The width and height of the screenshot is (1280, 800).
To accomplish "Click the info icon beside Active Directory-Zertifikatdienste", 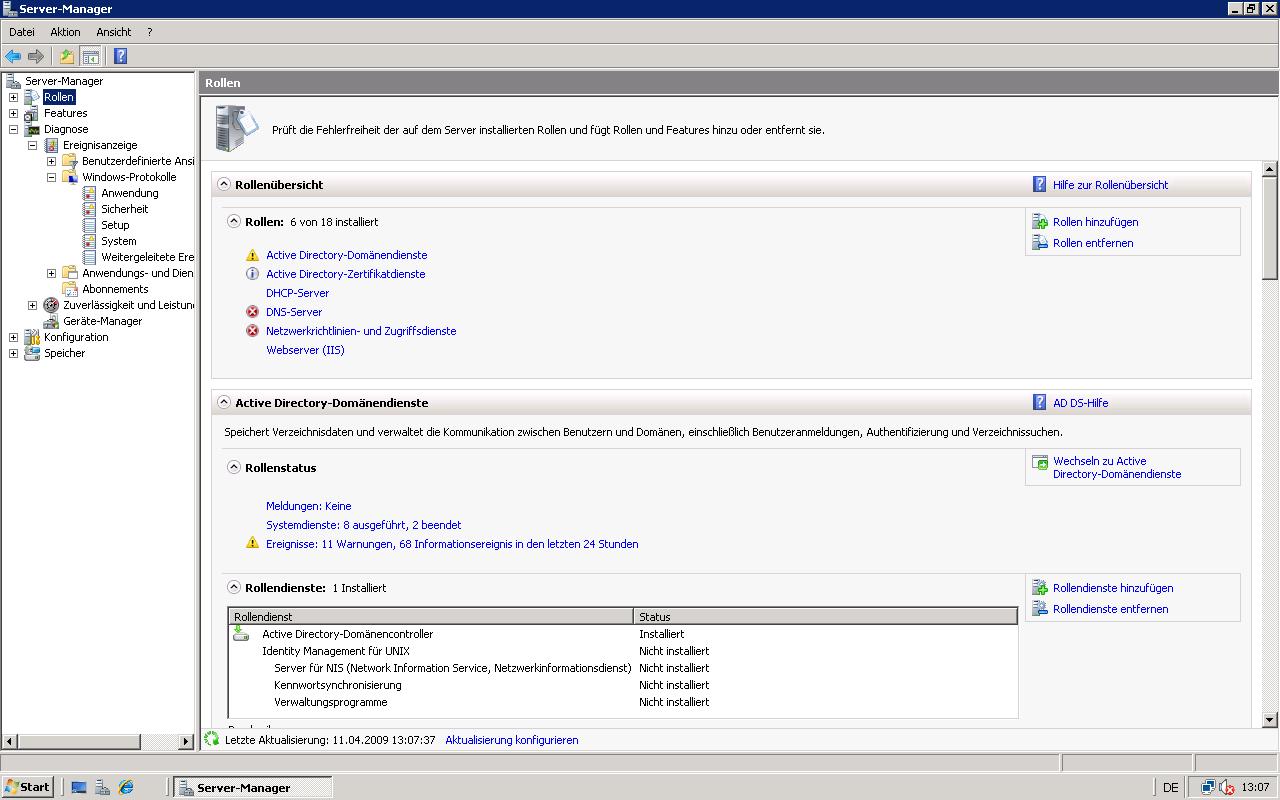I will [x=252, y=274].
